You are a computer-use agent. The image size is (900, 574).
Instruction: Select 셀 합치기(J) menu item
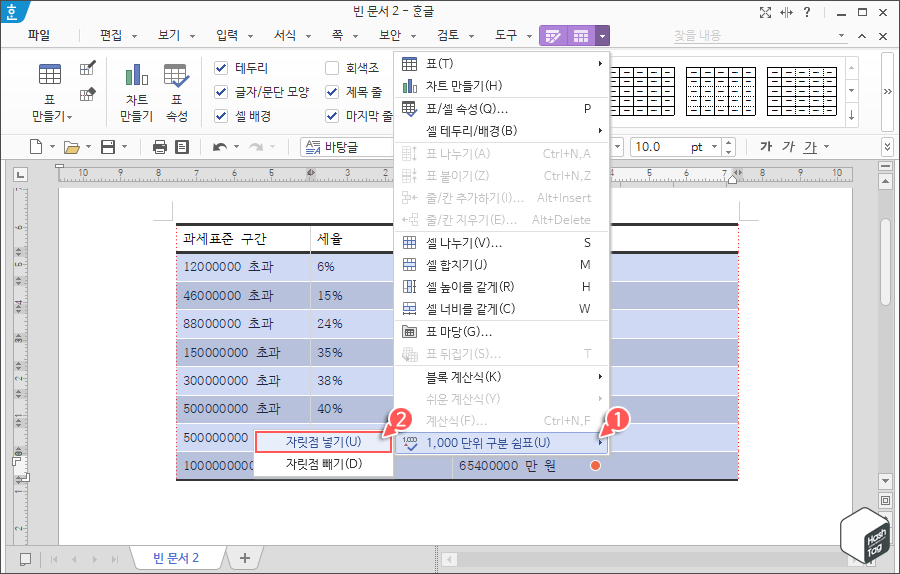click(x=502, y=265)
